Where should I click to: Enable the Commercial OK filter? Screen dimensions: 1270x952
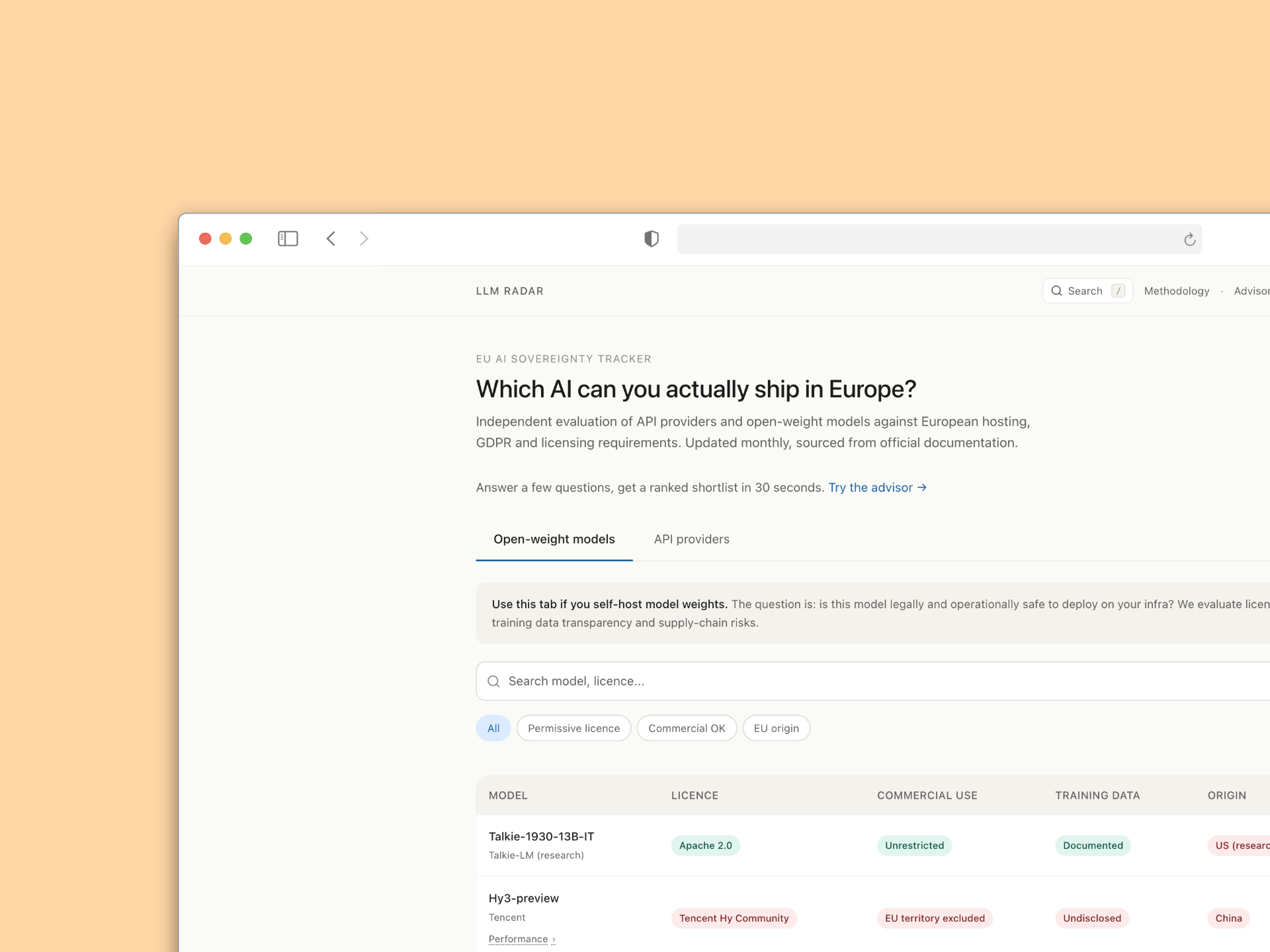687,729
